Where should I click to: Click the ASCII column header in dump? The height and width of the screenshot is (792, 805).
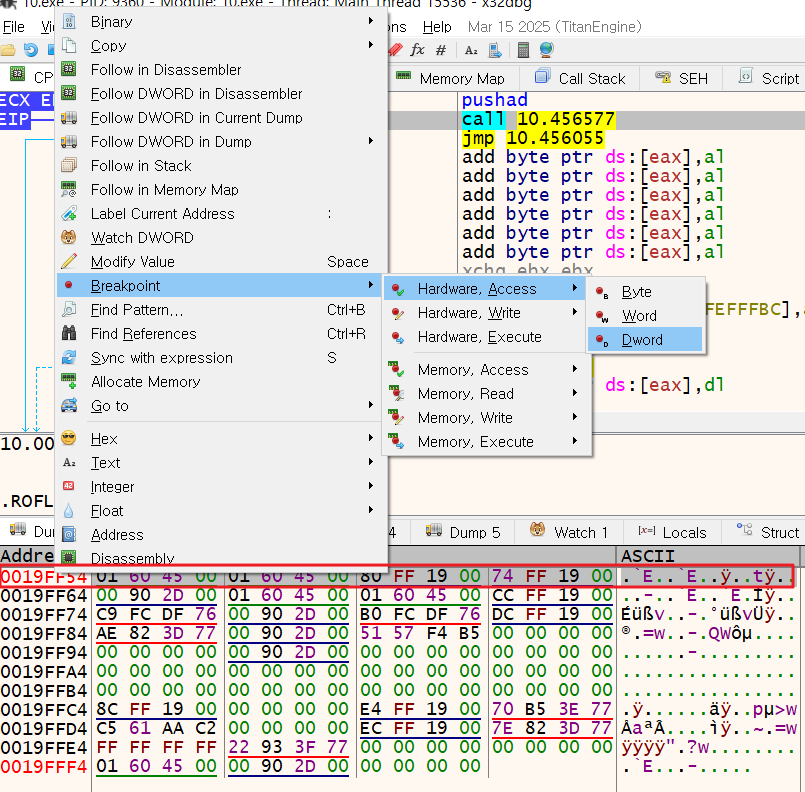(648, 556)
